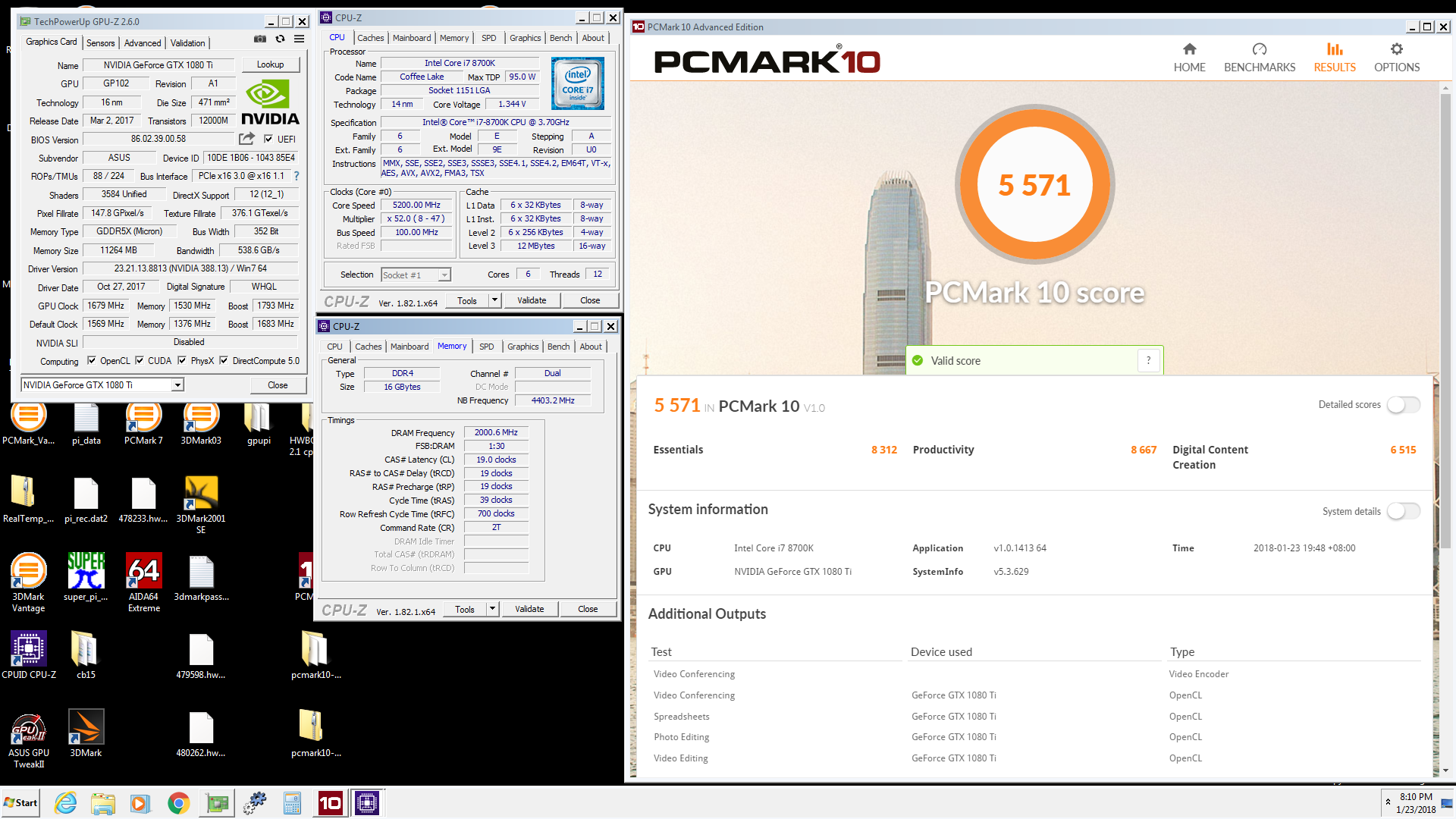Select CPUID CPU-Z desktop icon
This screenshot has width=1456, height=819.
(29, 654)
